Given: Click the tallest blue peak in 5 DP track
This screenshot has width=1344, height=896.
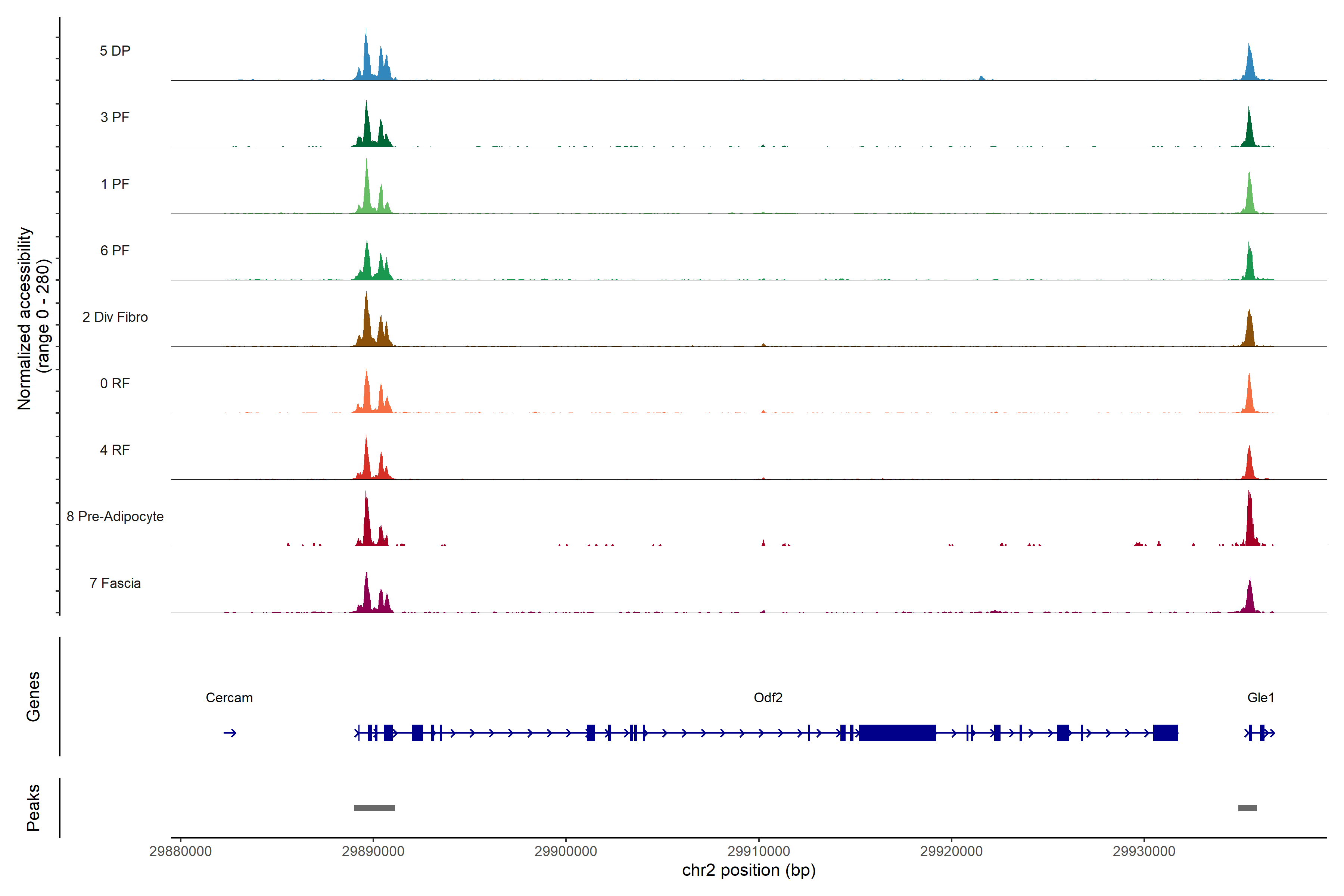Looking at the screenshot, I should point(366,57).
